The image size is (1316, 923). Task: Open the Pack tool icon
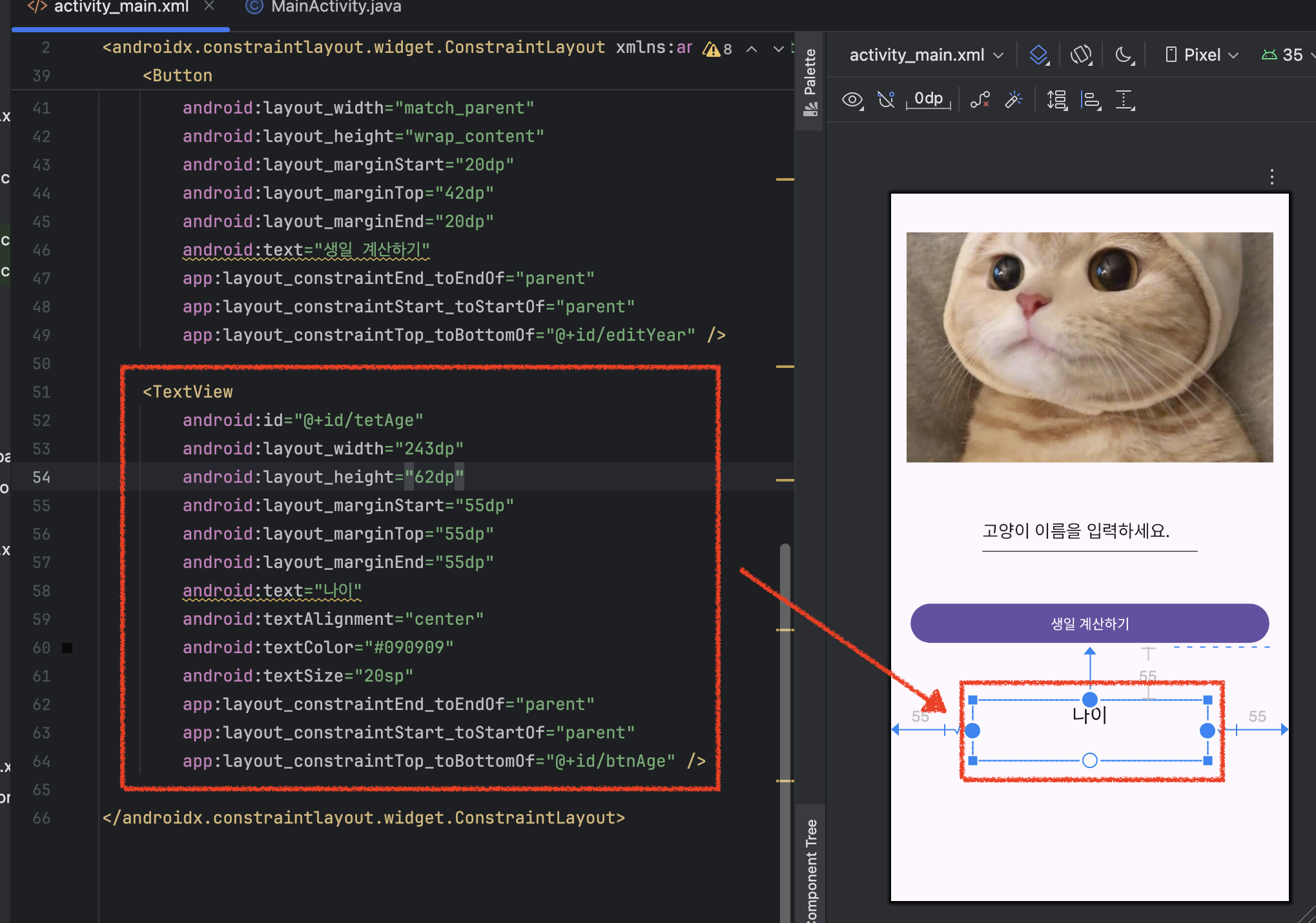click(x=1057, y=100)
